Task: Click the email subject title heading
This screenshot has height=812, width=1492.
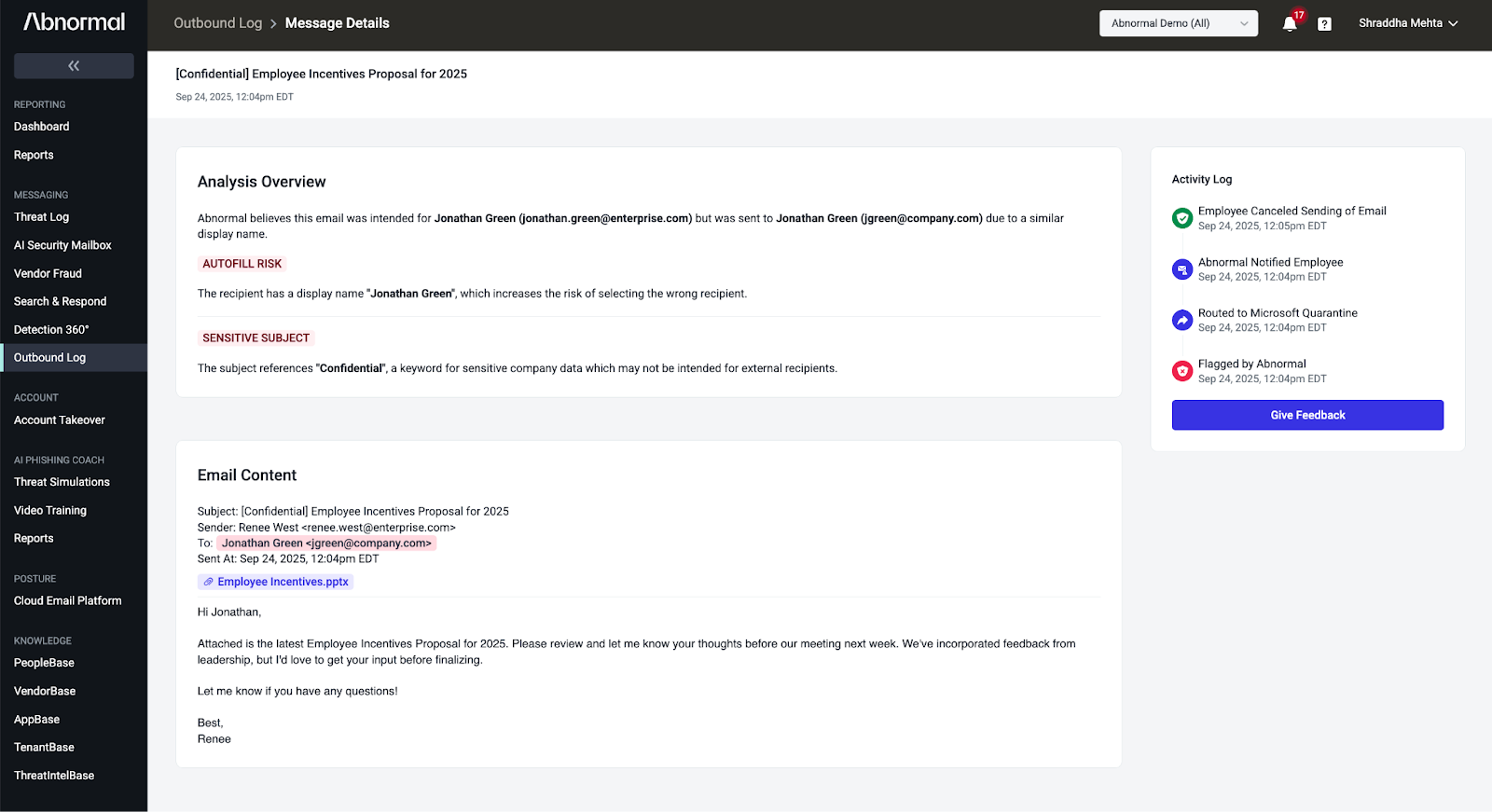Action: click(322, 74)
